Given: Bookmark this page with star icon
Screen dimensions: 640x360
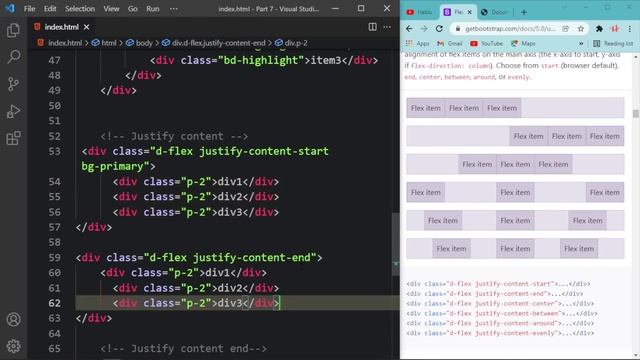Looking at the screenshot, I should [x=580, y=29].
